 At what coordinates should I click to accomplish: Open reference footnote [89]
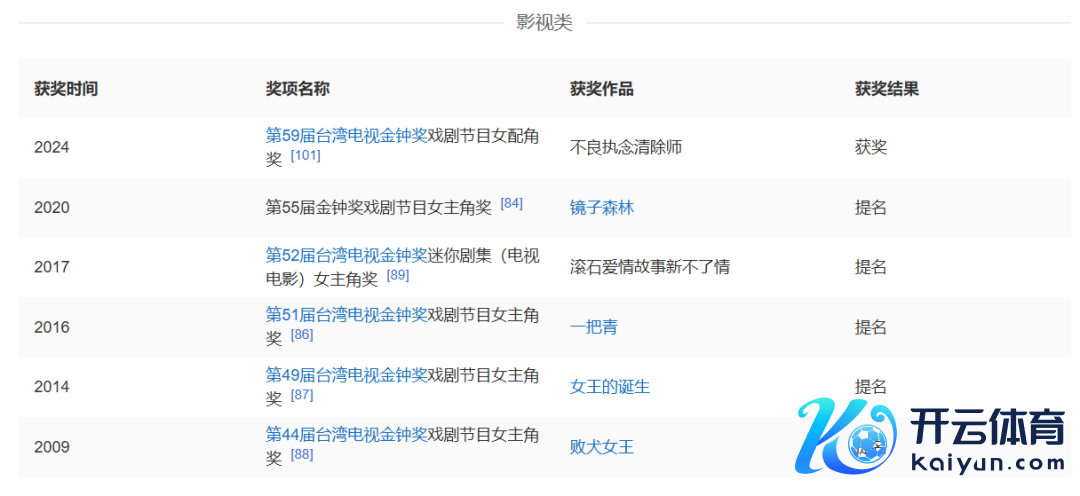[397, 276]
